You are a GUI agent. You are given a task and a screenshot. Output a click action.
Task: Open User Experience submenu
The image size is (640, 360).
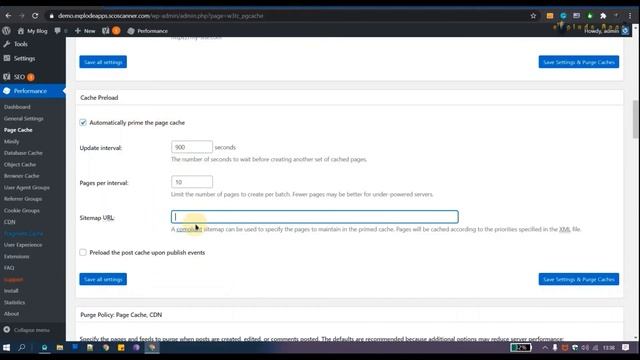click(23, 245)
